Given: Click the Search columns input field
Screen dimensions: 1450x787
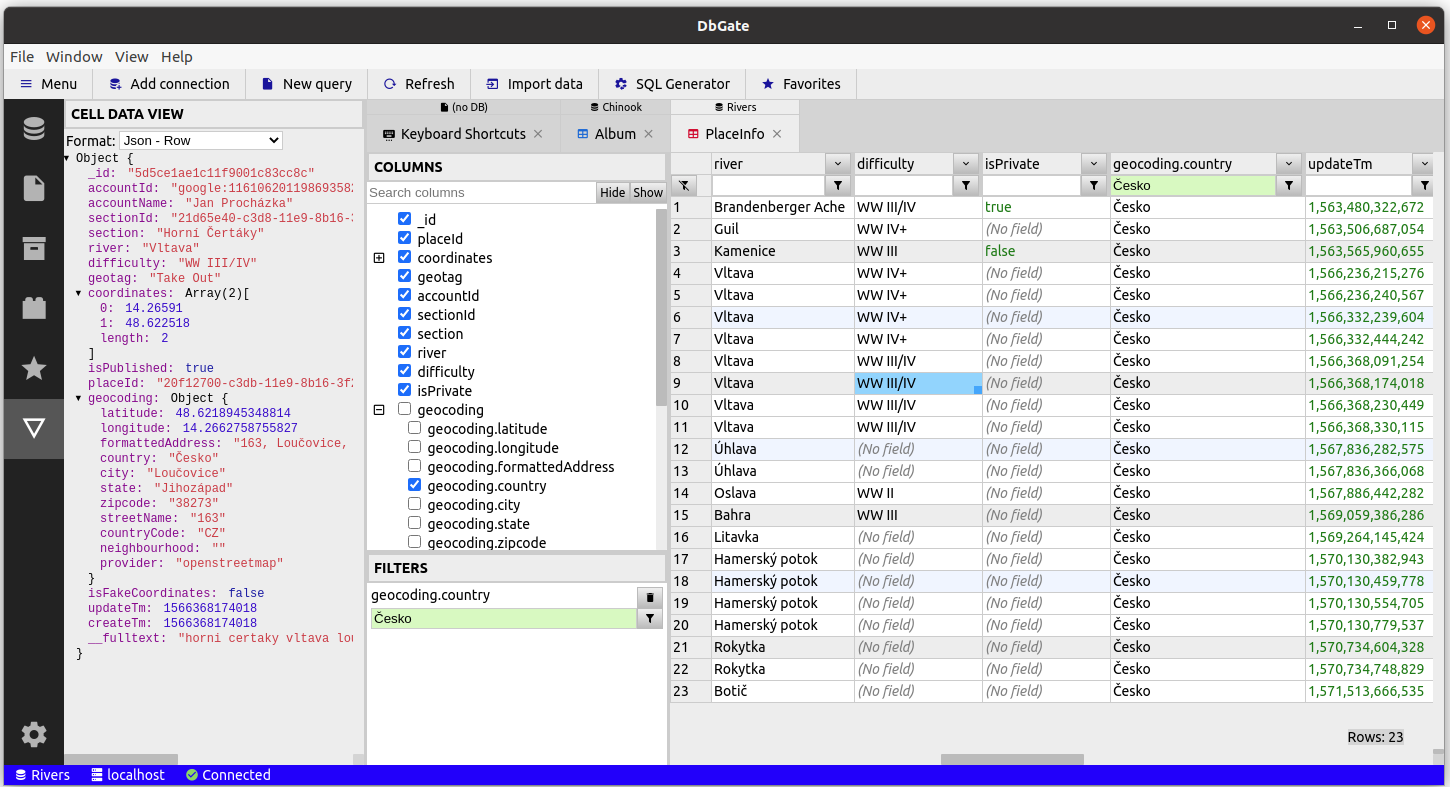Looking at the screenshot, I should (482, 192).
